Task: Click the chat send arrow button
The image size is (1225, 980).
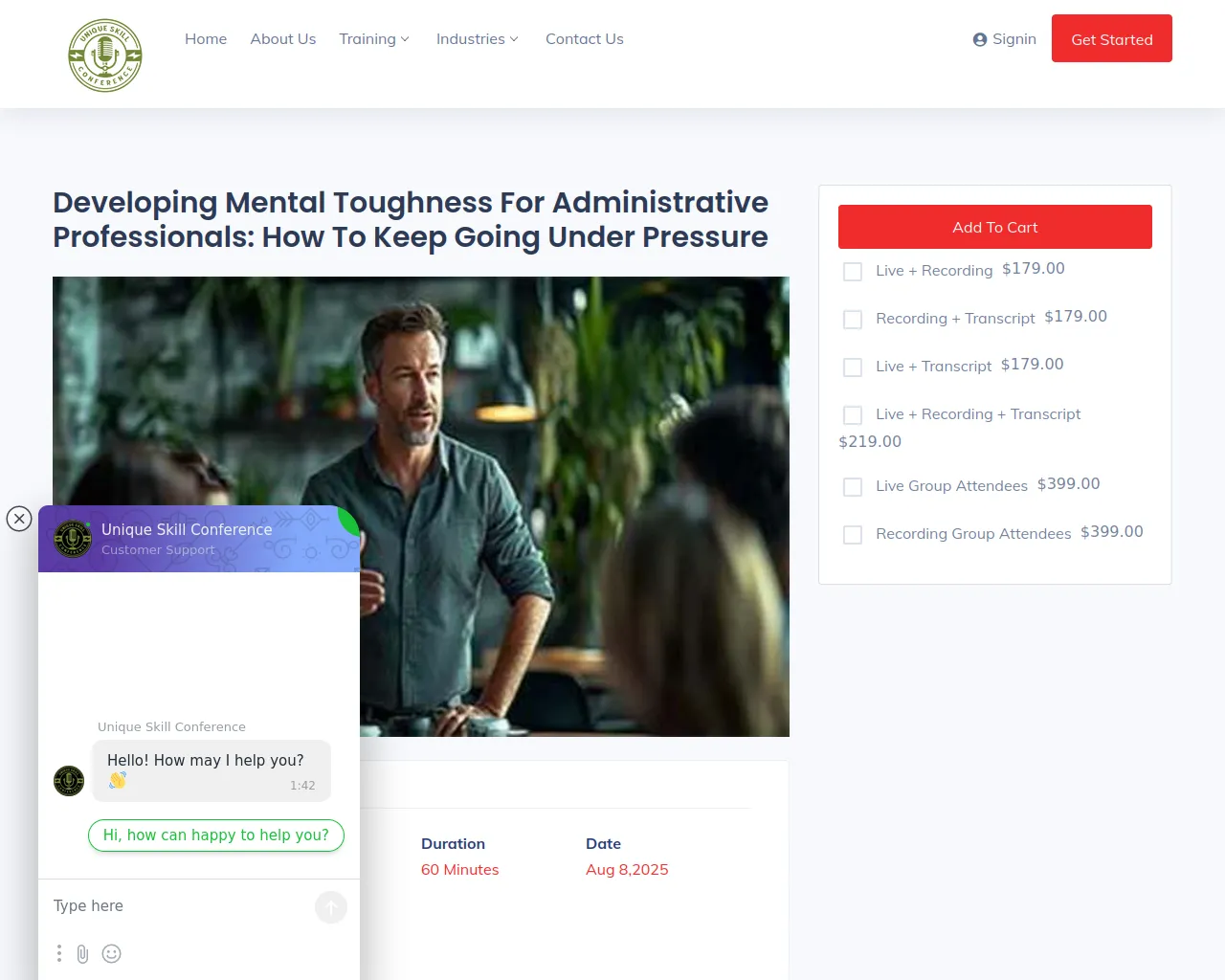Action: 331,907
